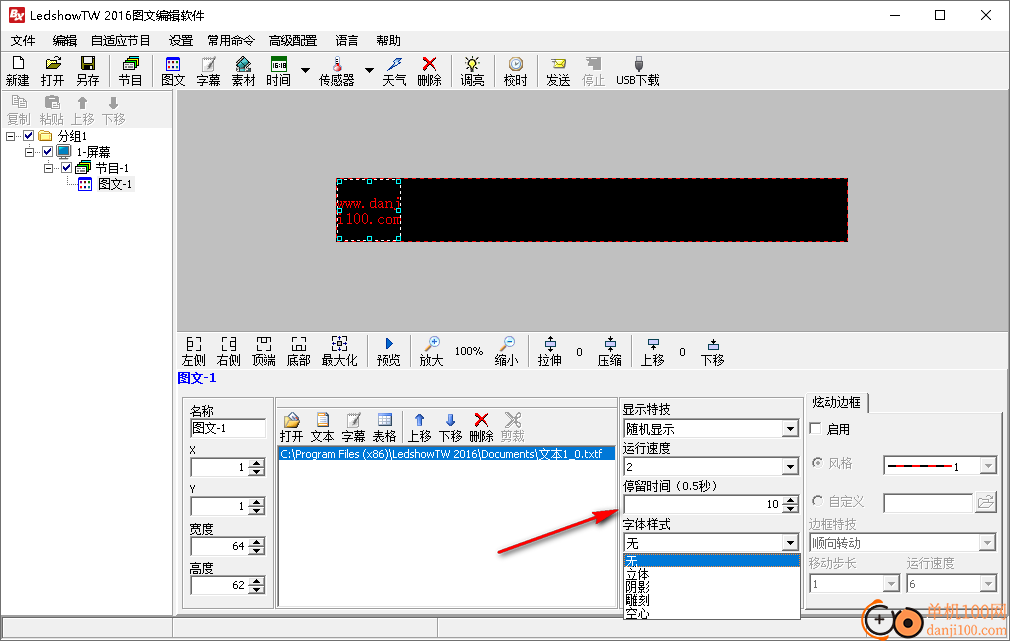The height and width of the screenshot is (641, 1010).
Task: Align area to bottom with 底部
Action: [x=298, y=351]
